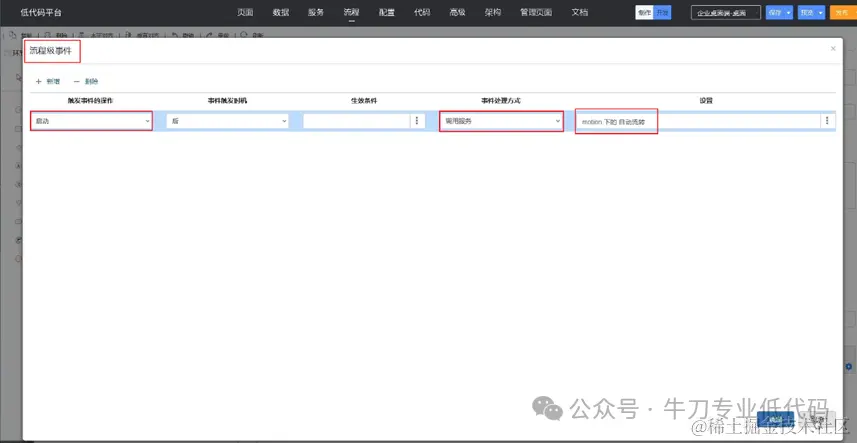Open the 架构 menu in top navigation
857x443 pixels.
(493, 12)
